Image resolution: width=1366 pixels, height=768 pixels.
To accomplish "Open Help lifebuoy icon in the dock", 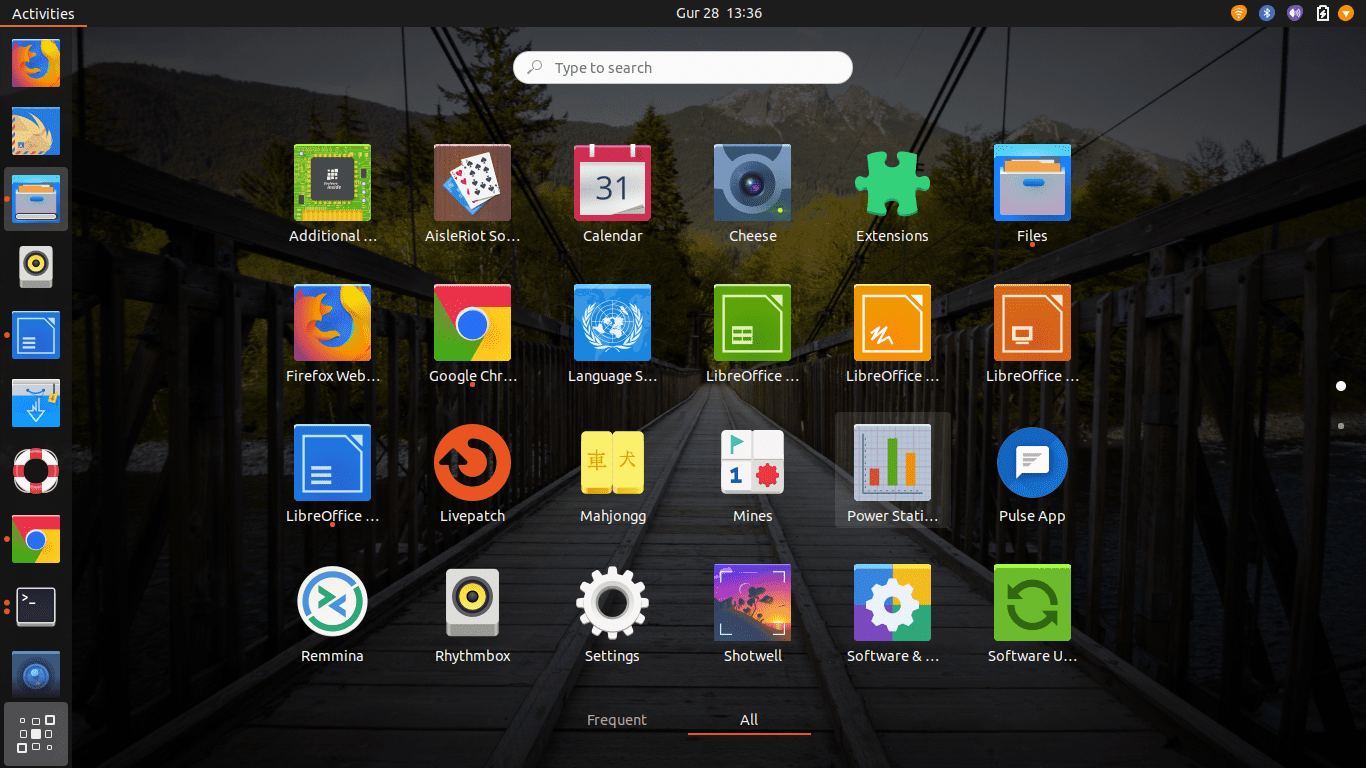I will coord(36,471).
